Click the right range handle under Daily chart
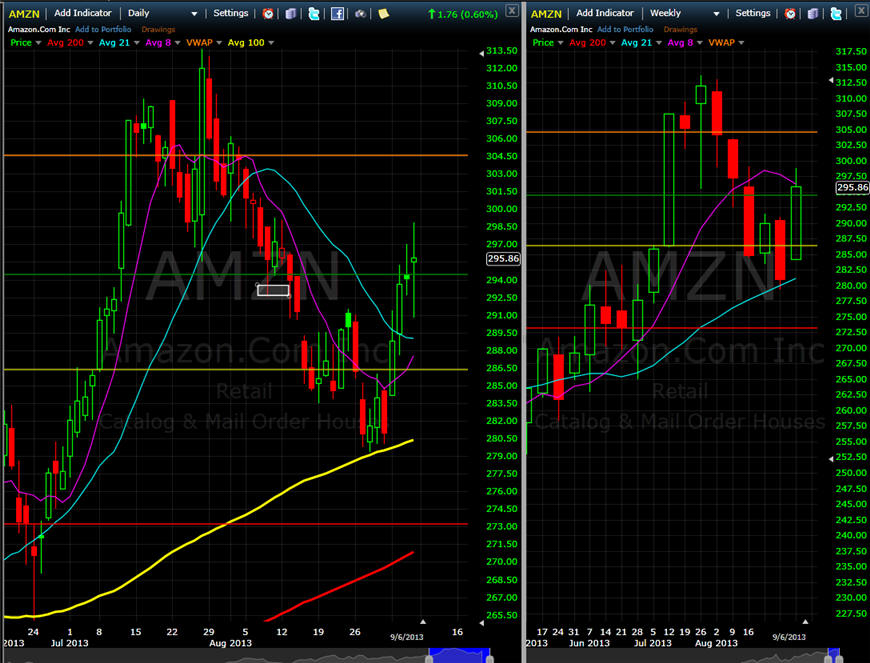 tap(489, 658)
